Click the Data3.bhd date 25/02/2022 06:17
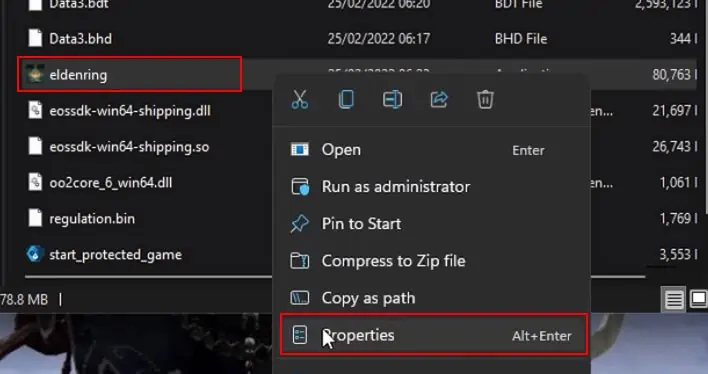 (x=378, y=38)
